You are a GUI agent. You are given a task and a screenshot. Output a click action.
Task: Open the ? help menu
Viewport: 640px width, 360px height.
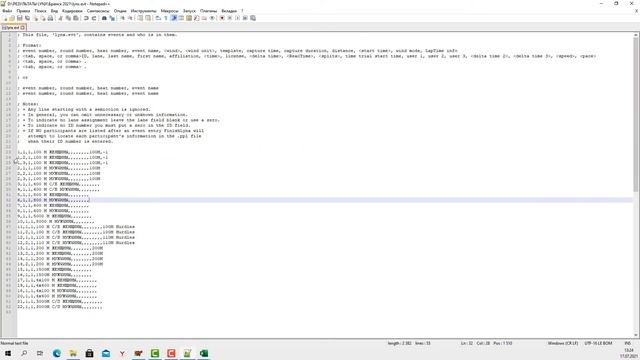coord(242,11)
